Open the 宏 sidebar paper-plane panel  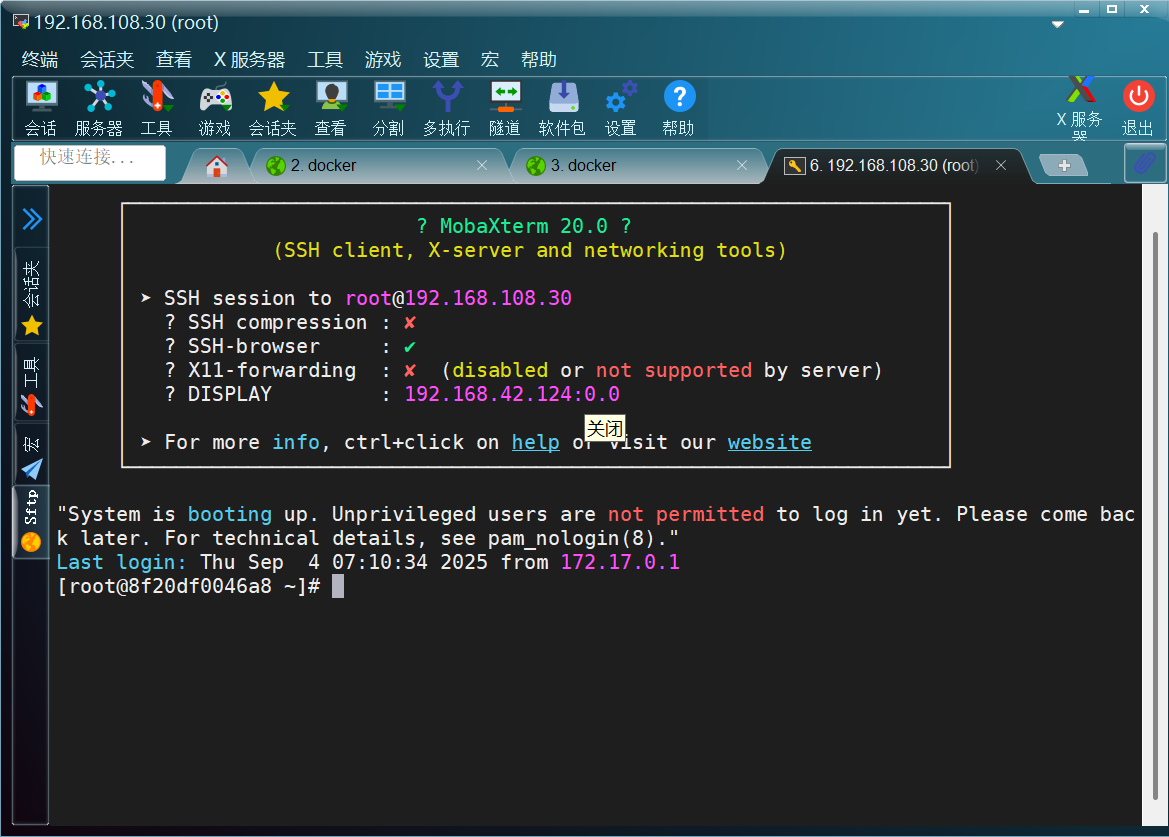[31, 456]
